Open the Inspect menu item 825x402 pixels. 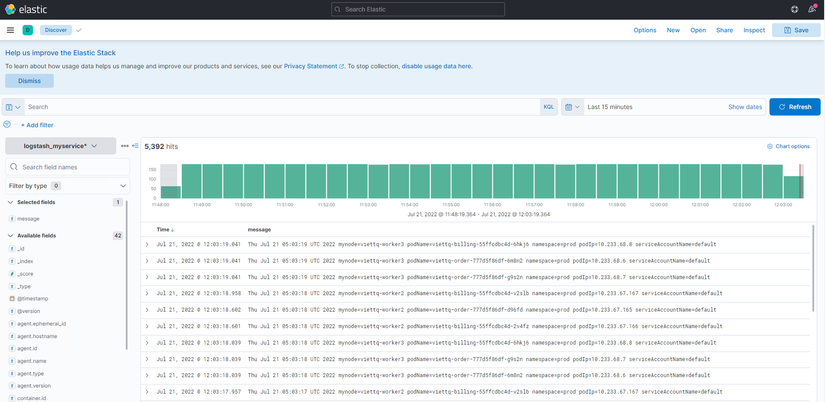[754, 30]
